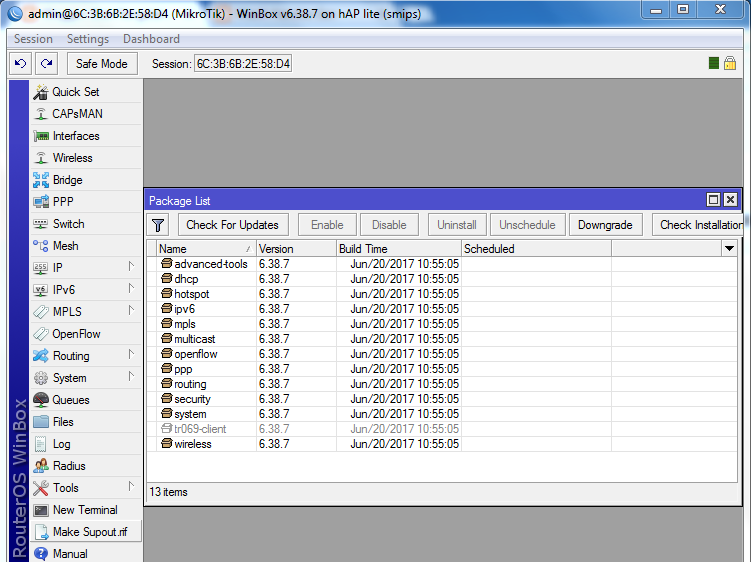The width and height of the screenshot is (751, 562).
Task: Open the Log window
Action: 86,444
